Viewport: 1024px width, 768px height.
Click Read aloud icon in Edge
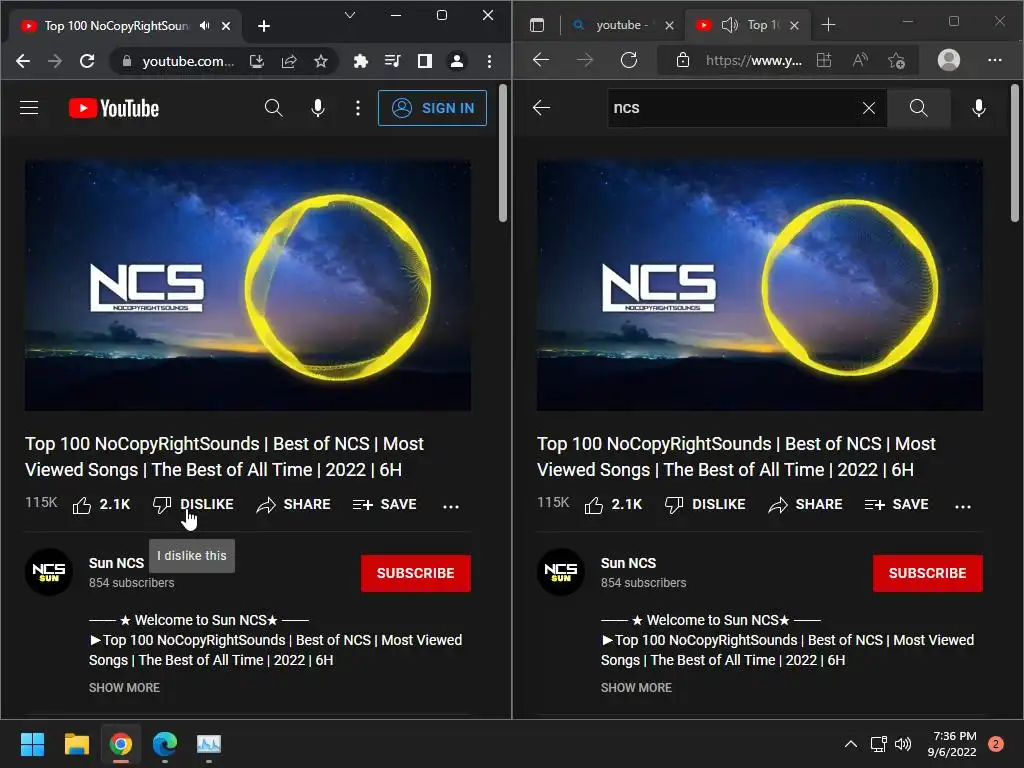coord(860,60)
